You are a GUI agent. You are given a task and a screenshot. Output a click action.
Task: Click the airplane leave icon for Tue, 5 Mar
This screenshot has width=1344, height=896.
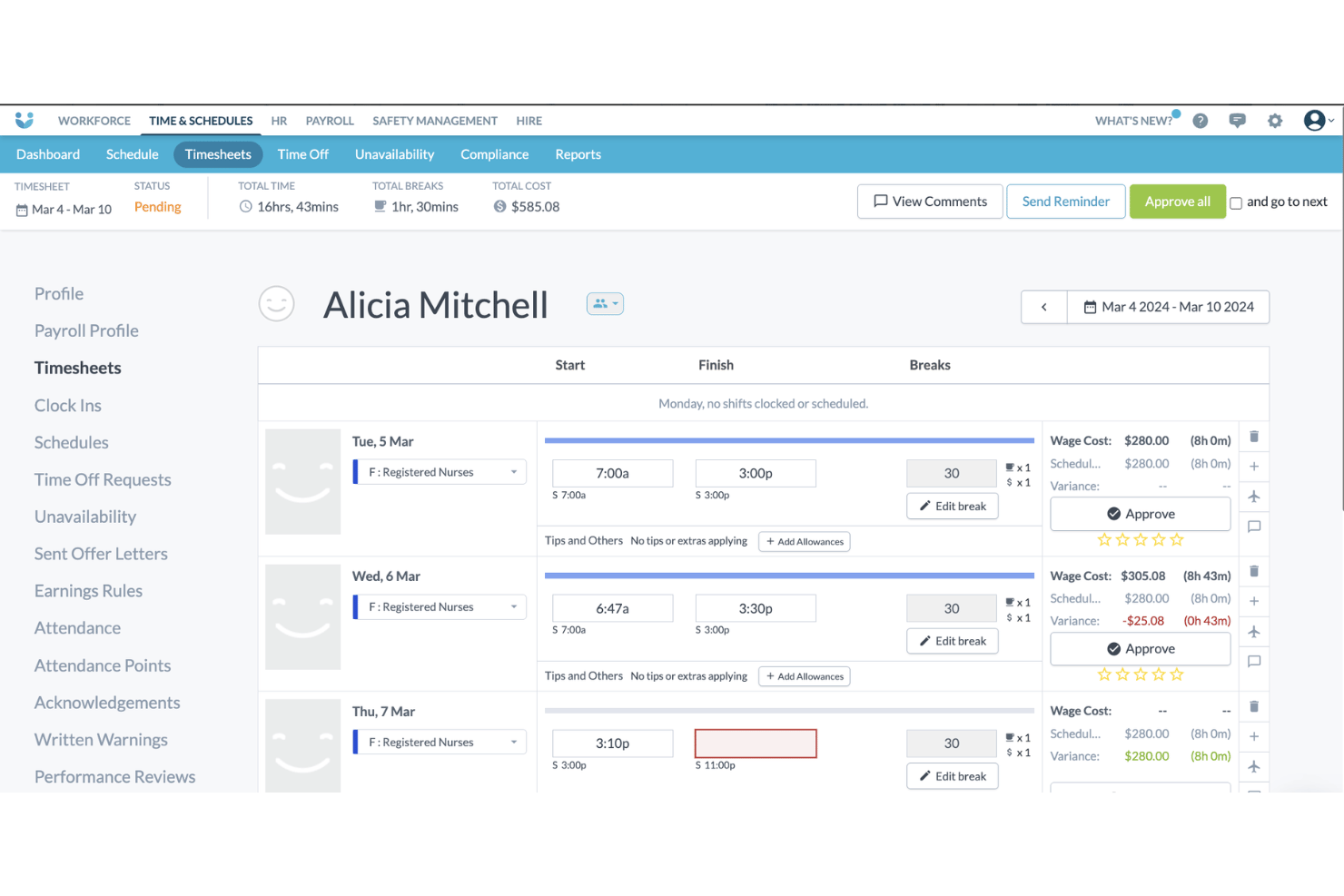coord(1254,497)
